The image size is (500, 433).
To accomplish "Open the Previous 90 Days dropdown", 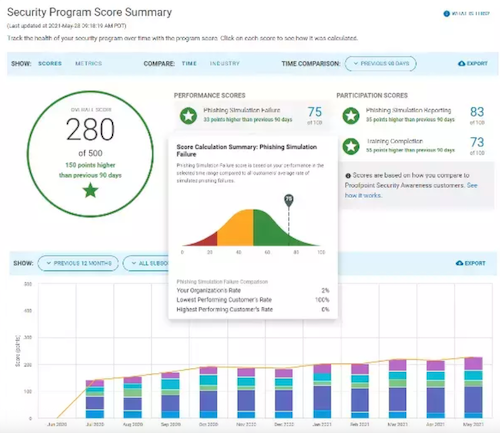I will pos(381,63).
